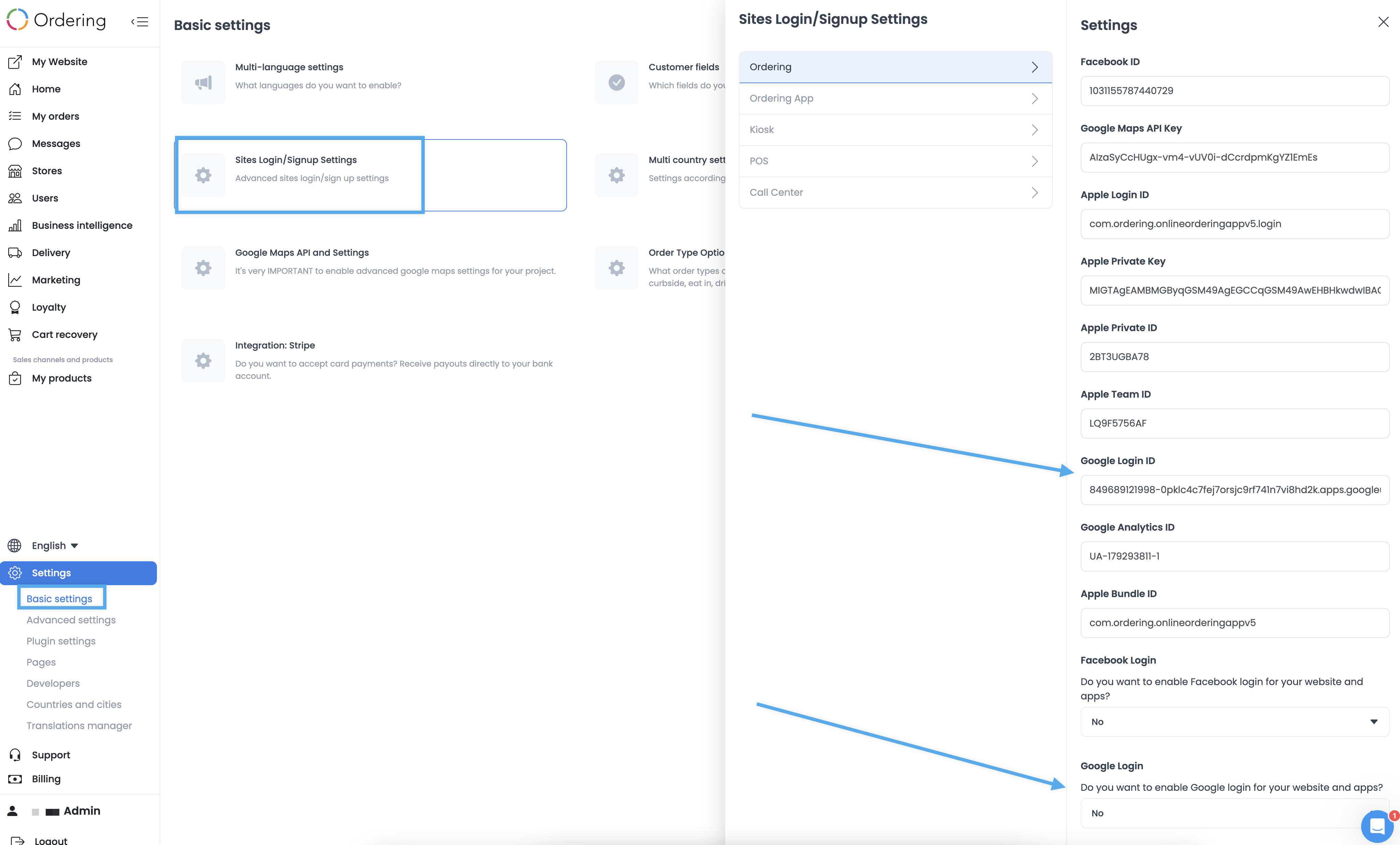This screenshot has height=845, width=1400.
Task: Click the Billing money icon
Action: (x=15, y=779)
